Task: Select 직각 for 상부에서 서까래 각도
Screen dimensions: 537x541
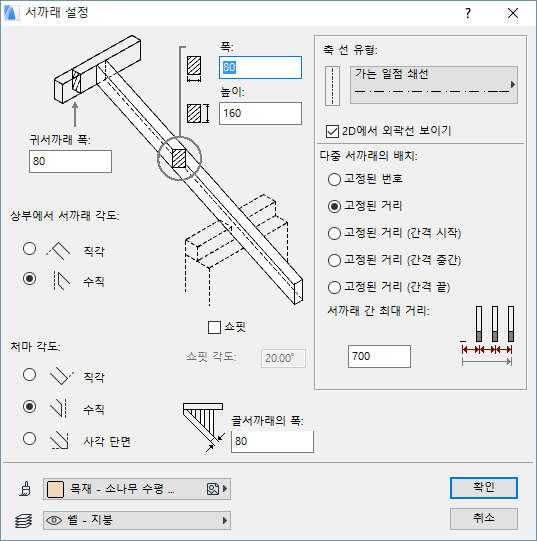Action: pos(29,249)
